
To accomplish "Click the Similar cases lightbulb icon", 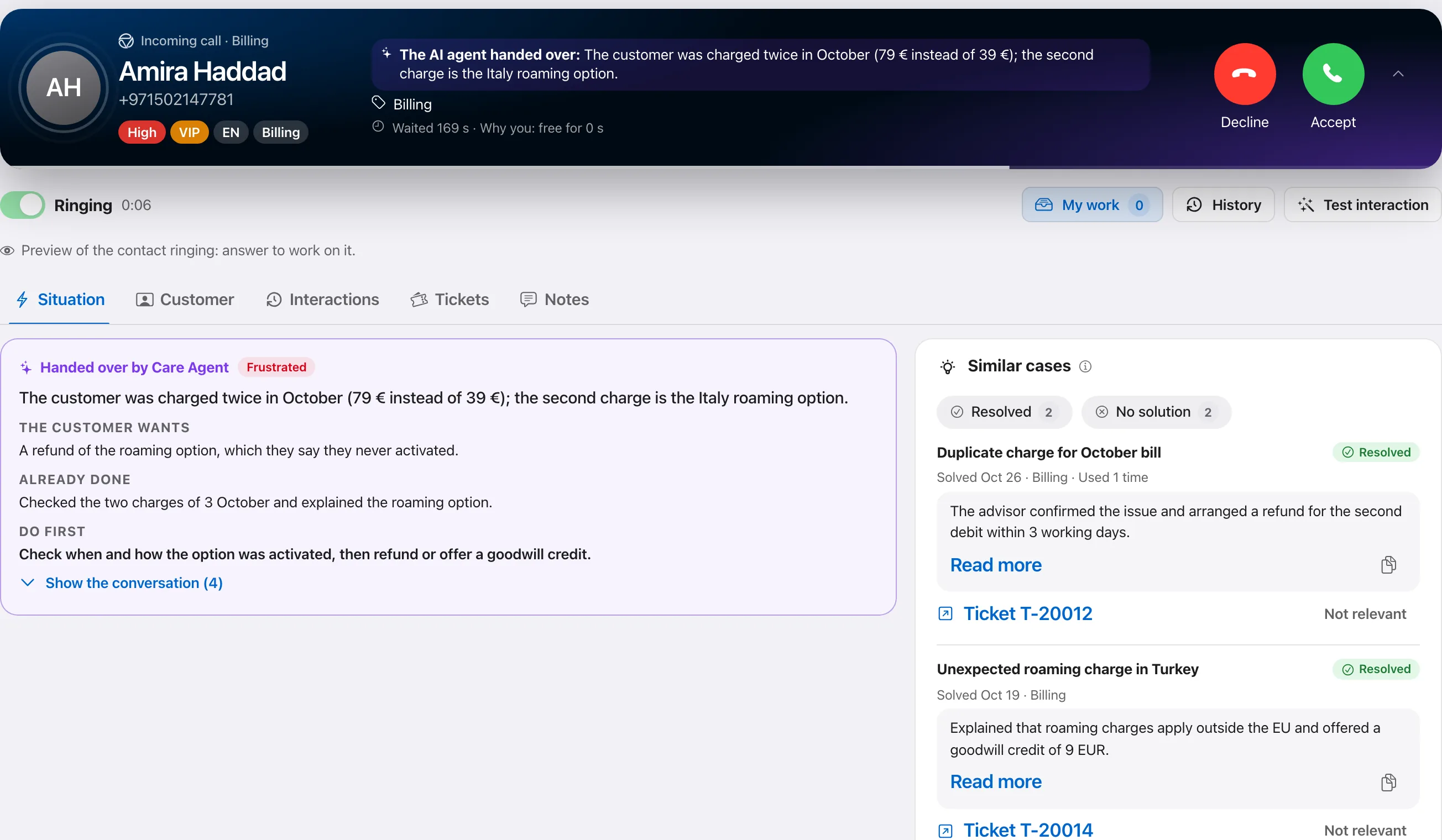I will [x=948, y=366].
